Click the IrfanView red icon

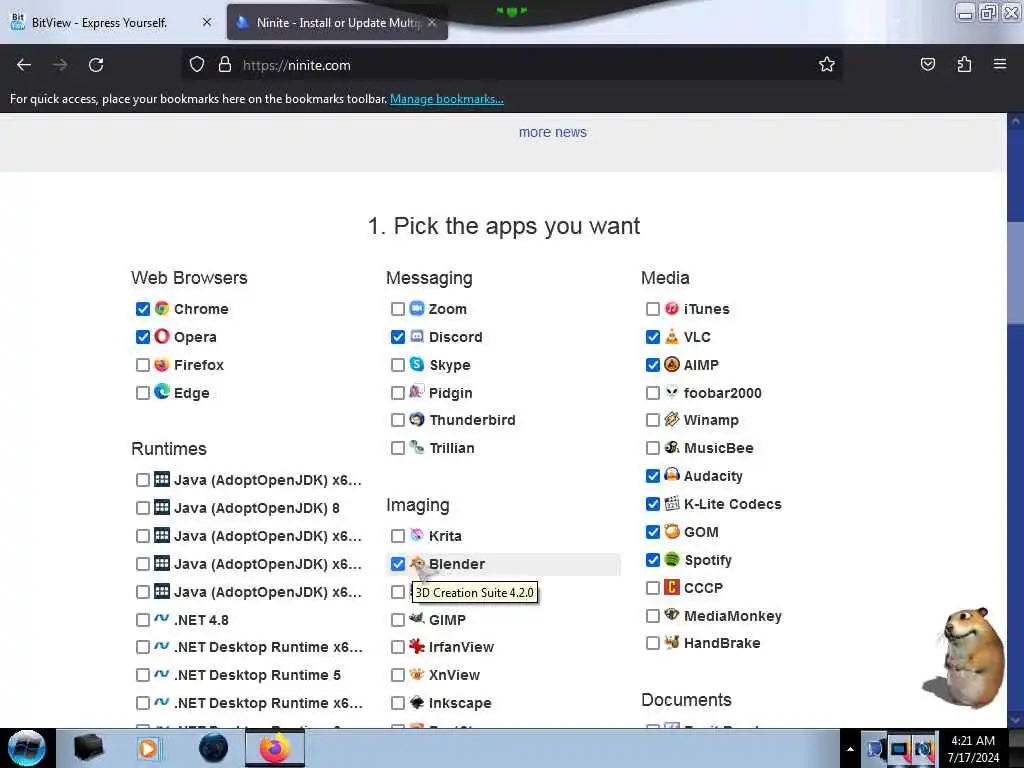417,647
